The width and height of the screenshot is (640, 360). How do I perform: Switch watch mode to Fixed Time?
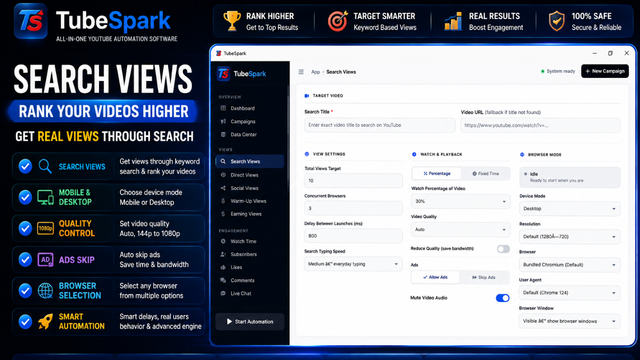click(485, 173)
